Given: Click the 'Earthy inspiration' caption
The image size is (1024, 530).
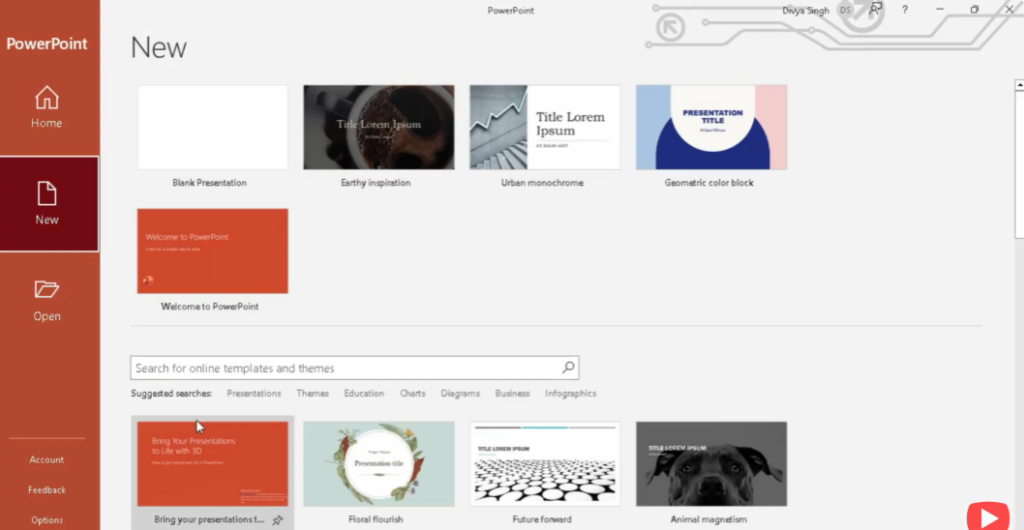Looking at the screenshot, I should click(x=376, y=183).
